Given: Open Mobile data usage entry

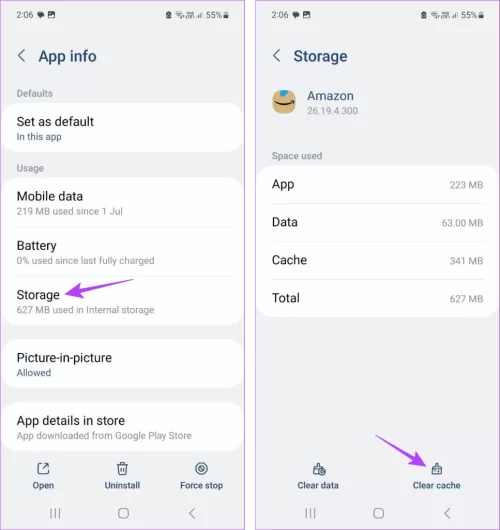Looking at the screenshot, I should [122, 203].
